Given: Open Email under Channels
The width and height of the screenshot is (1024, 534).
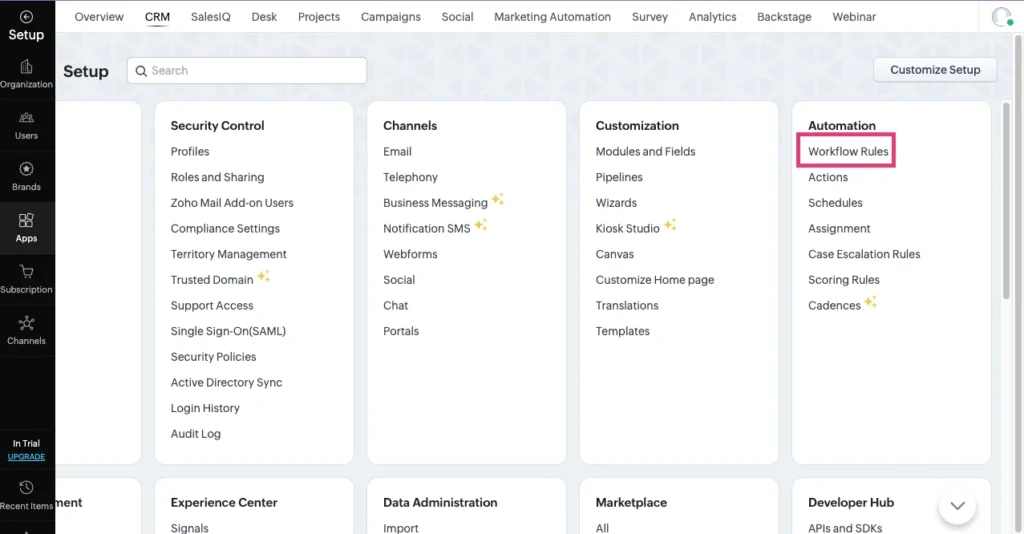Looking at the screenshot, I should 397,151.
